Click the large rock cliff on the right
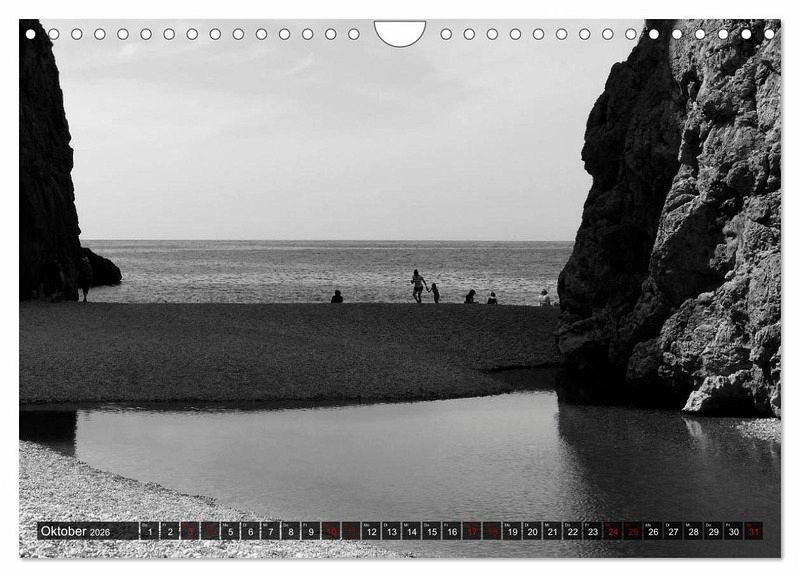800x577 pixels. point(680,220)
